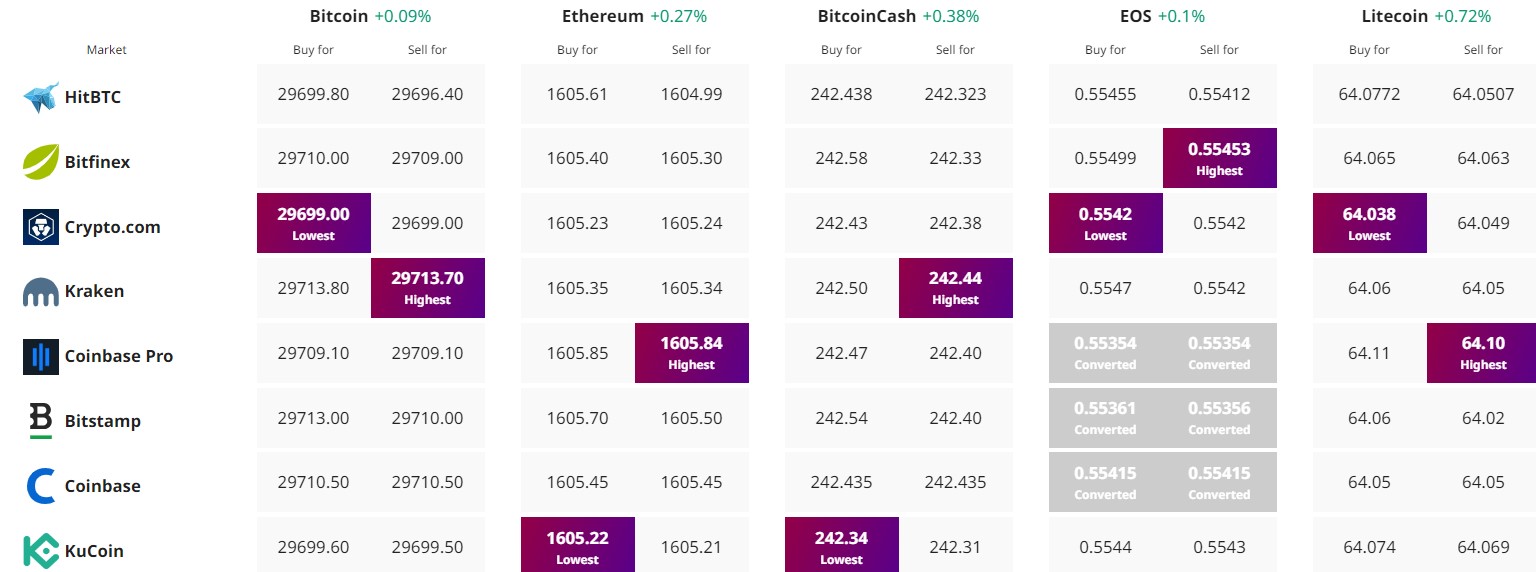The height and width of the screenshot is (572, 1536).
Task: Click the Crypto.com lion logo icon
Action: tap(41, 227)
